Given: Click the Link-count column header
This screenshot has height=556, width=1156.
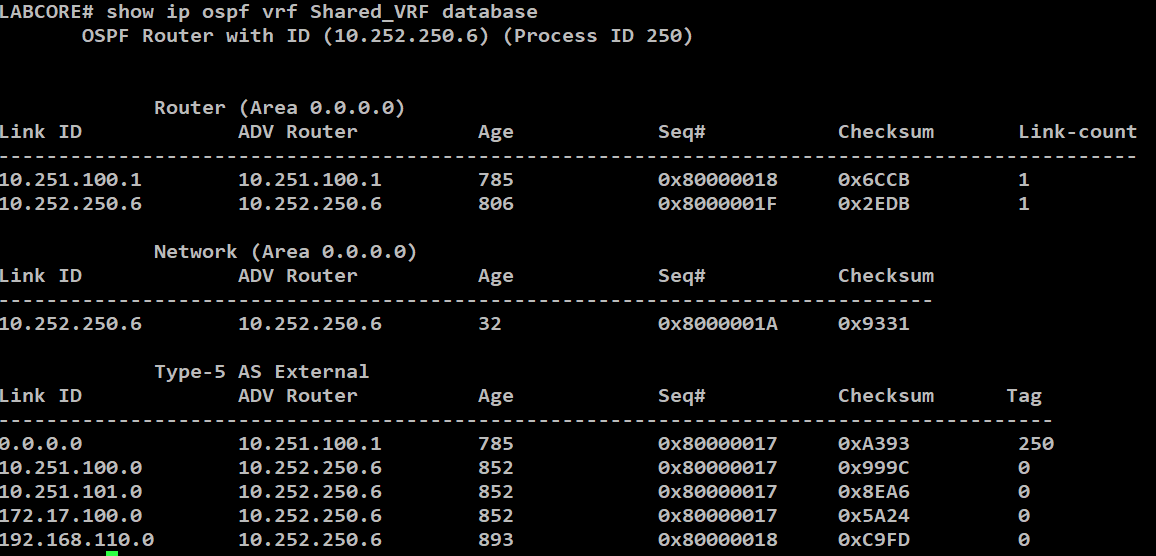Looking at the screenshot, I should click(x=1078, y=132).
